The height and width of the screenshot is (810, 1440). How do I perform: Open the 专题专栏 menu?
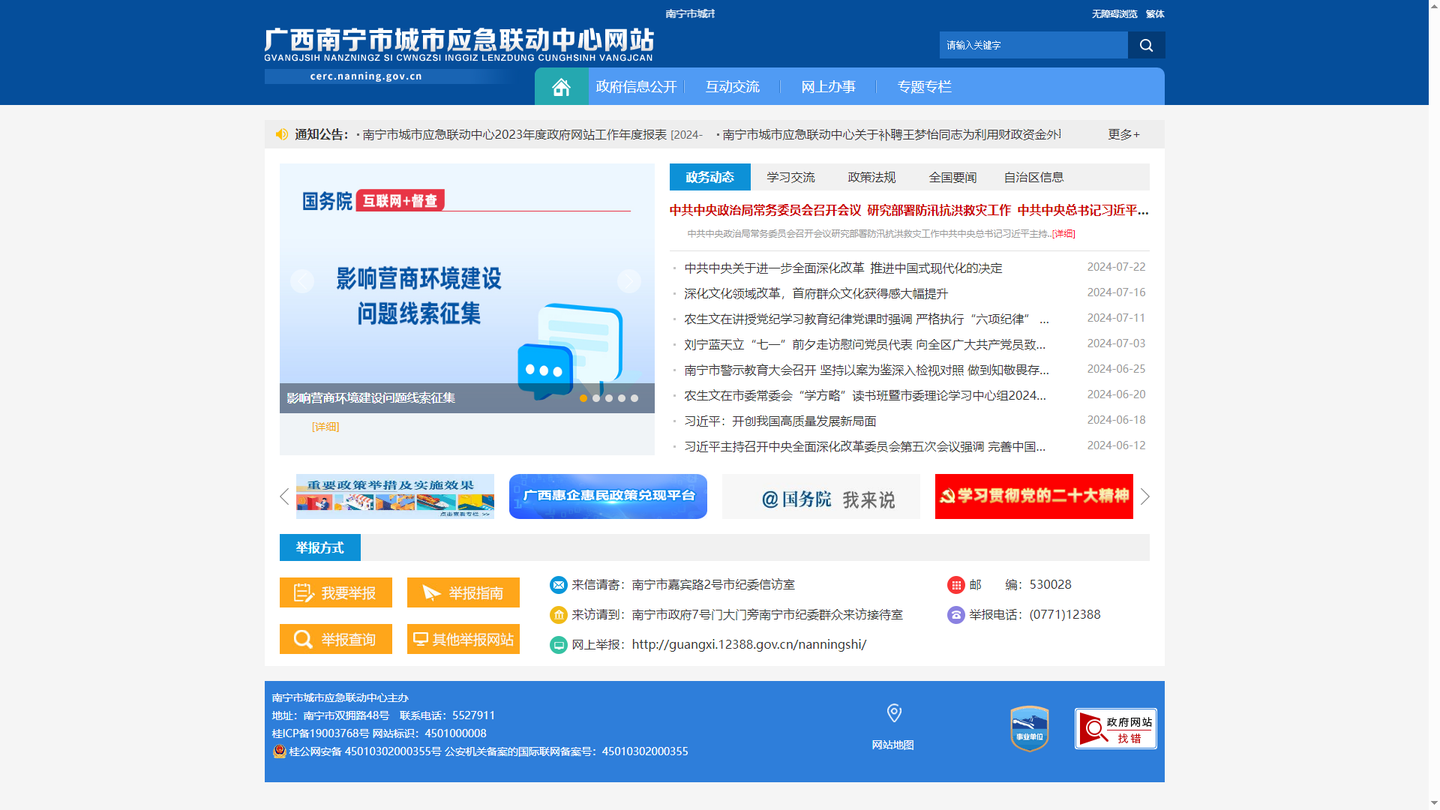pyautogui.click(x=924, y=87)
